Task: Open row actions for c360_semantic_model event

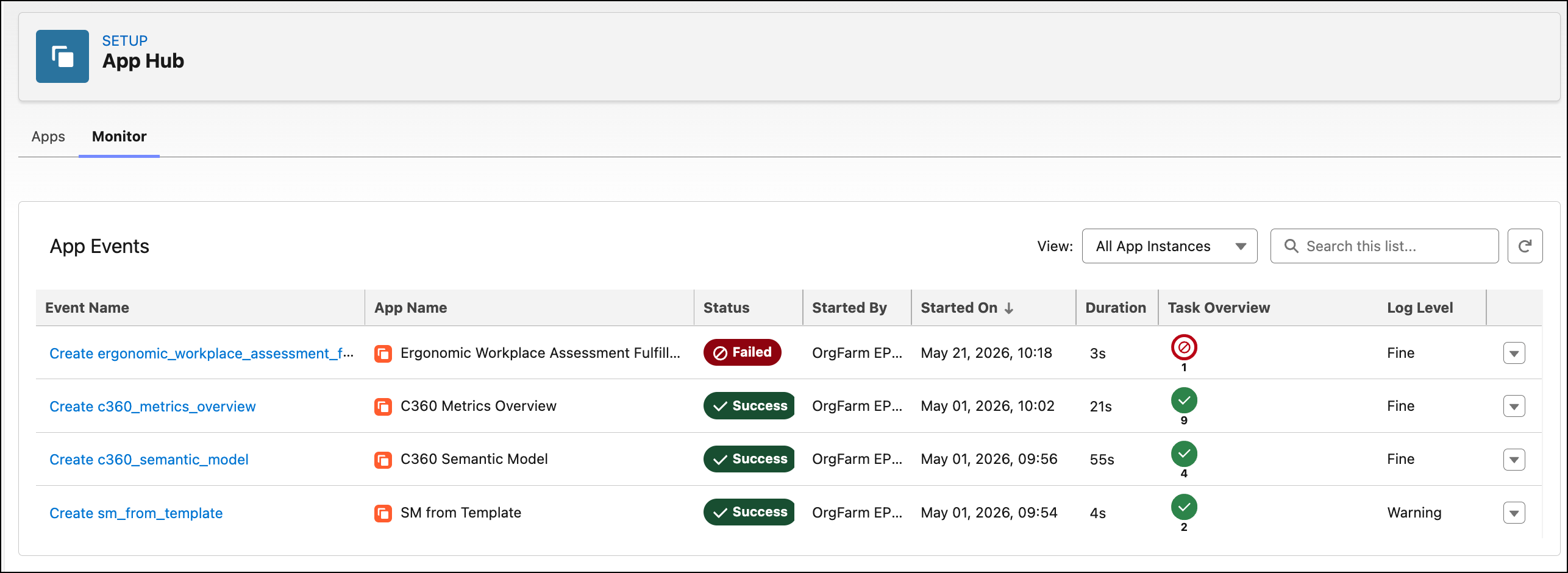Action: [x=1514, y=460]
